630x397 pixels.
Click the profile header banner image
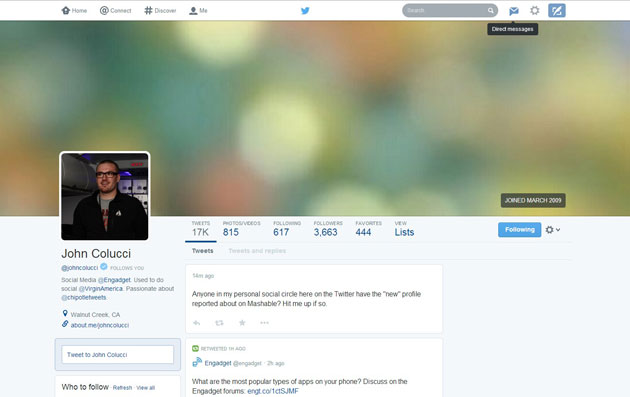pos(315,118)
